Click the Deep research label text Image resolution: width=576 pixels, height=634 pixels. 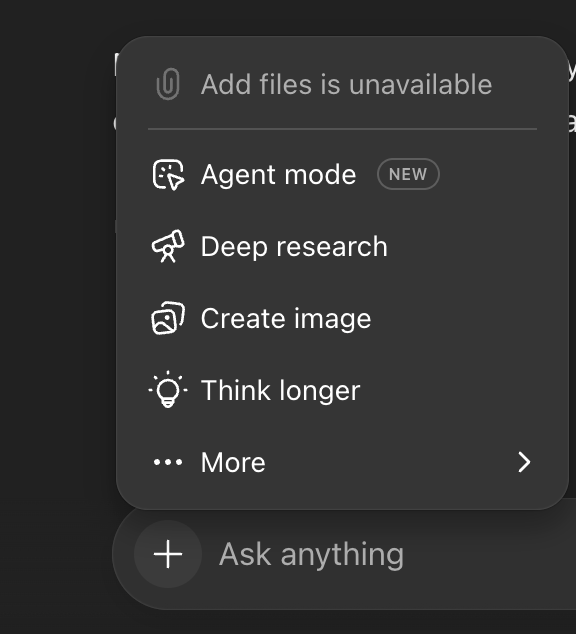[x=294, y=246]
